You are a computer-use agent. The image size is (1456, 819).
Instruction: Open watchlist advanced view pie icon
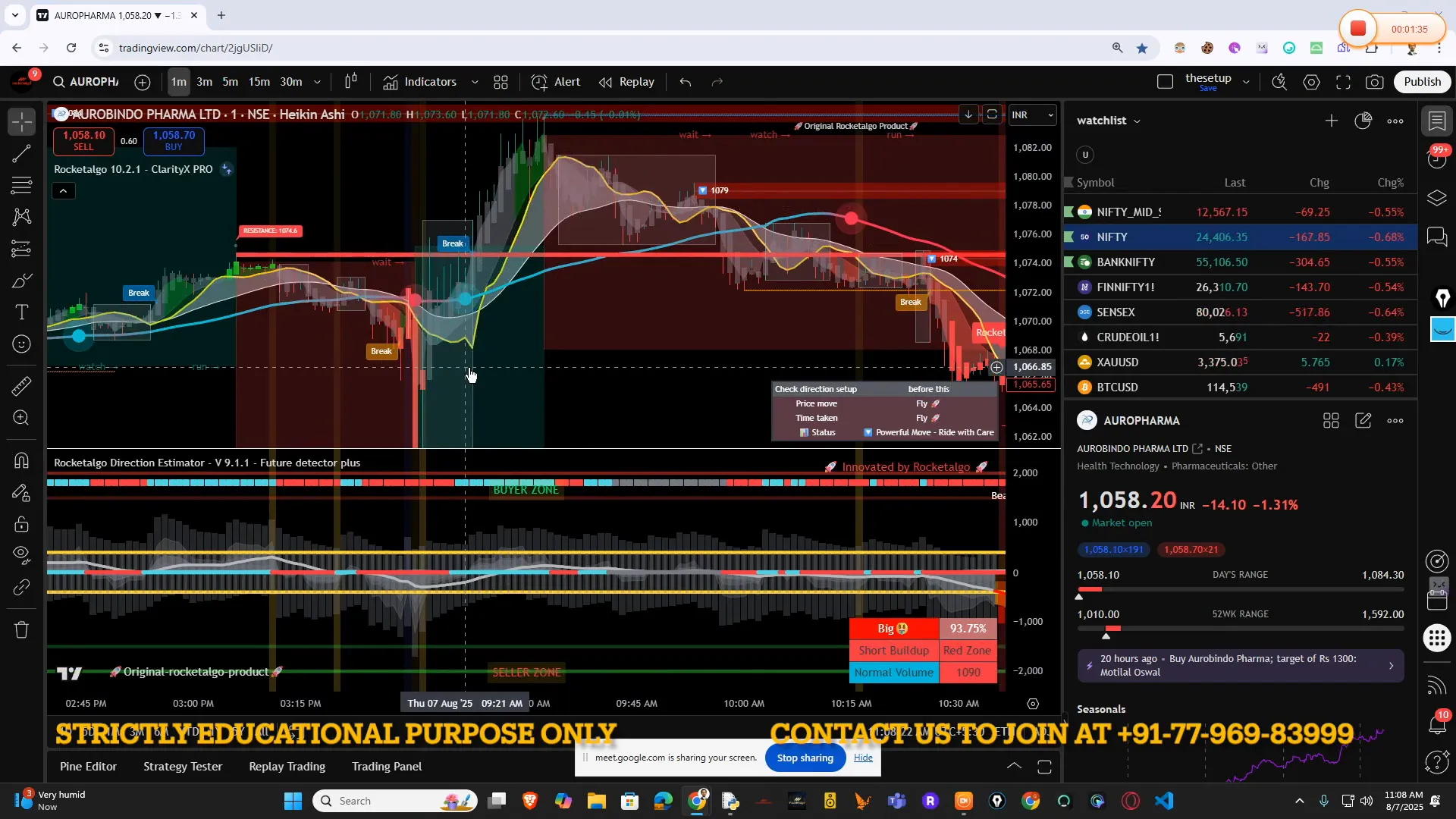click(x=1363, y=121)
